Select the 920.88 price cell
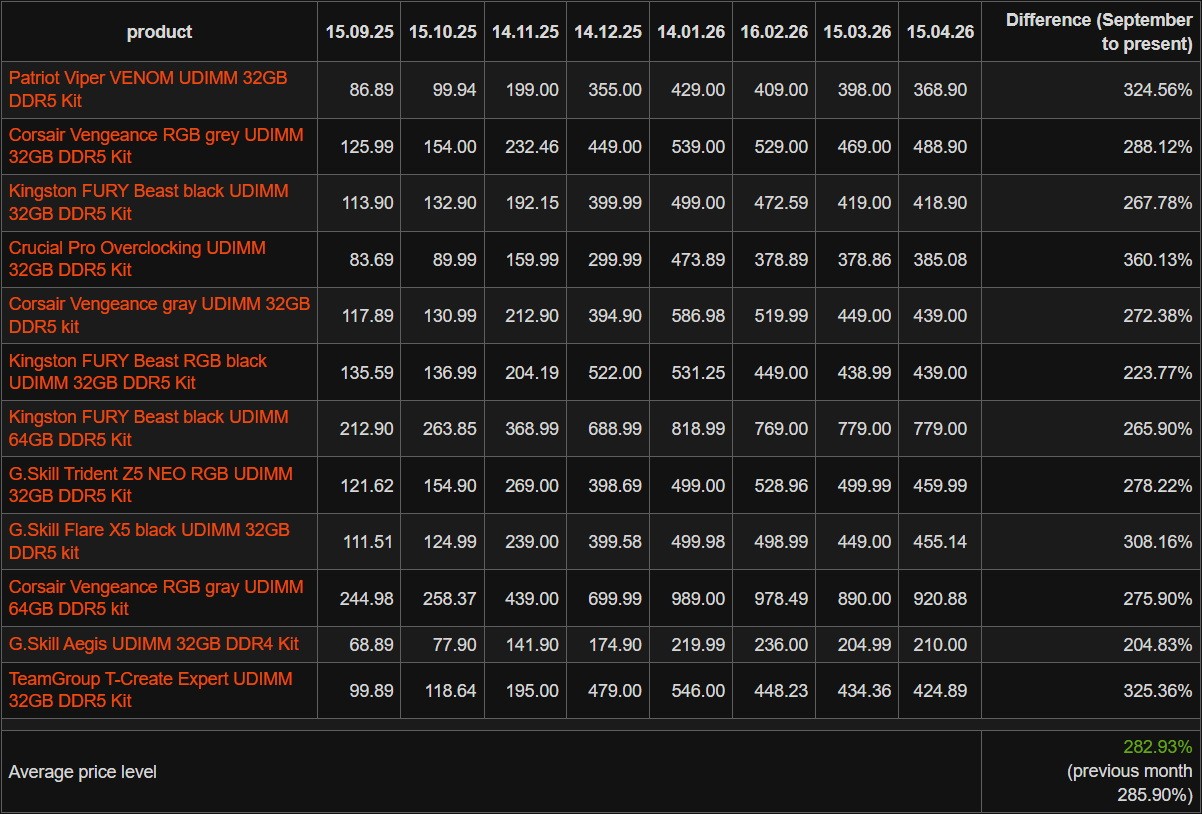Image resolution: width=1202 pixels, height=814 pixels. point(940,598)
